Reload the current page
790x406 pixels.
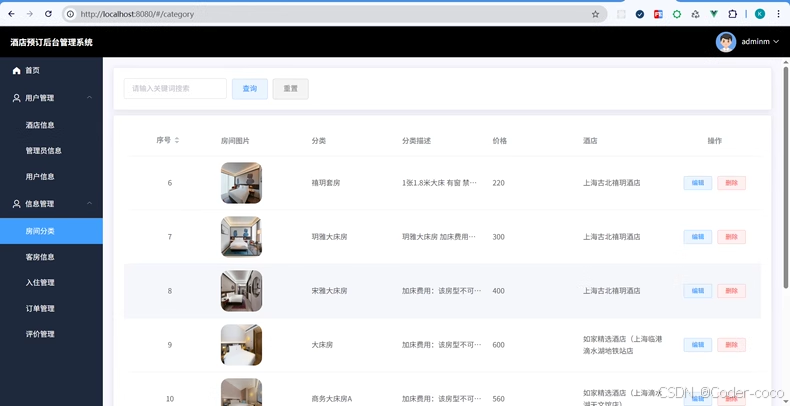[48, 14]
